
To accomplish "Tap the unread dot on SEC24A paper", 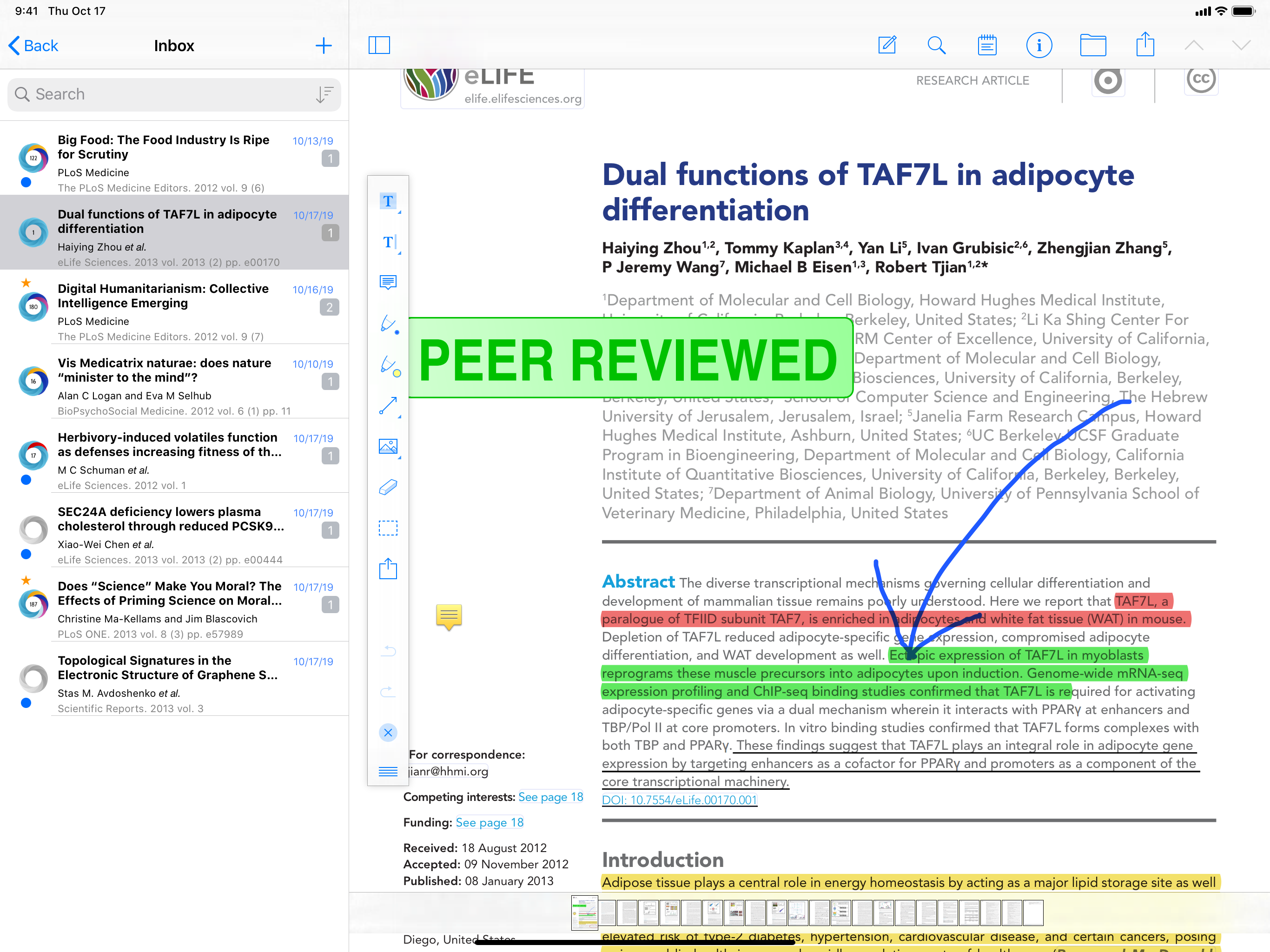I will click(x=26, y=555).
